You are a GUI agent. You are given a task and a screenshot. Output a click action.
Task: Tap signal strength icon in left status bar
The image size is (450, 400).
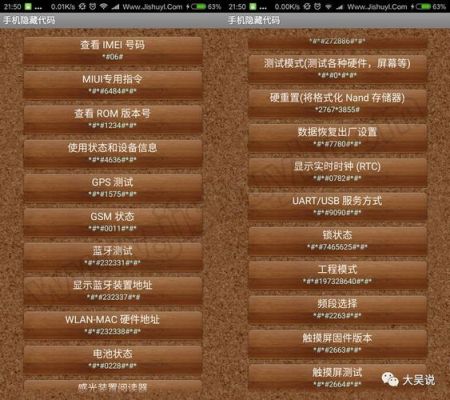(115, 6)
